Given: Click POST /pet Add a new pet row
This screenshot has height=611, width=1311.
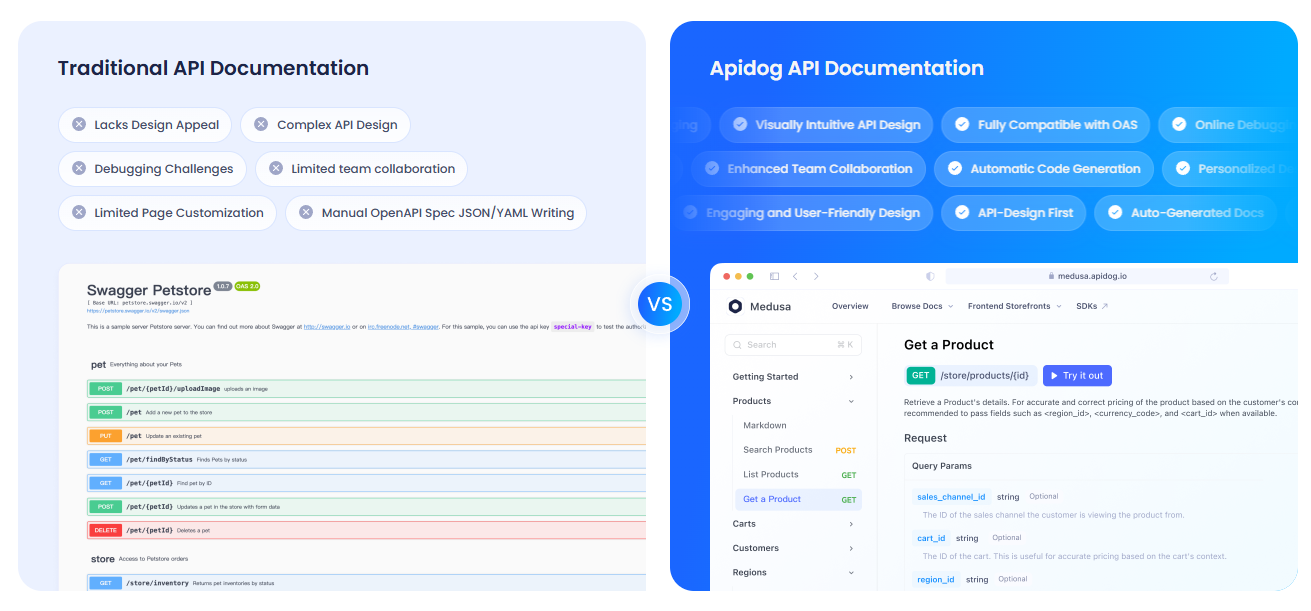Looking at the screenshot, I should pyautogui.click(x=366, y=412).
